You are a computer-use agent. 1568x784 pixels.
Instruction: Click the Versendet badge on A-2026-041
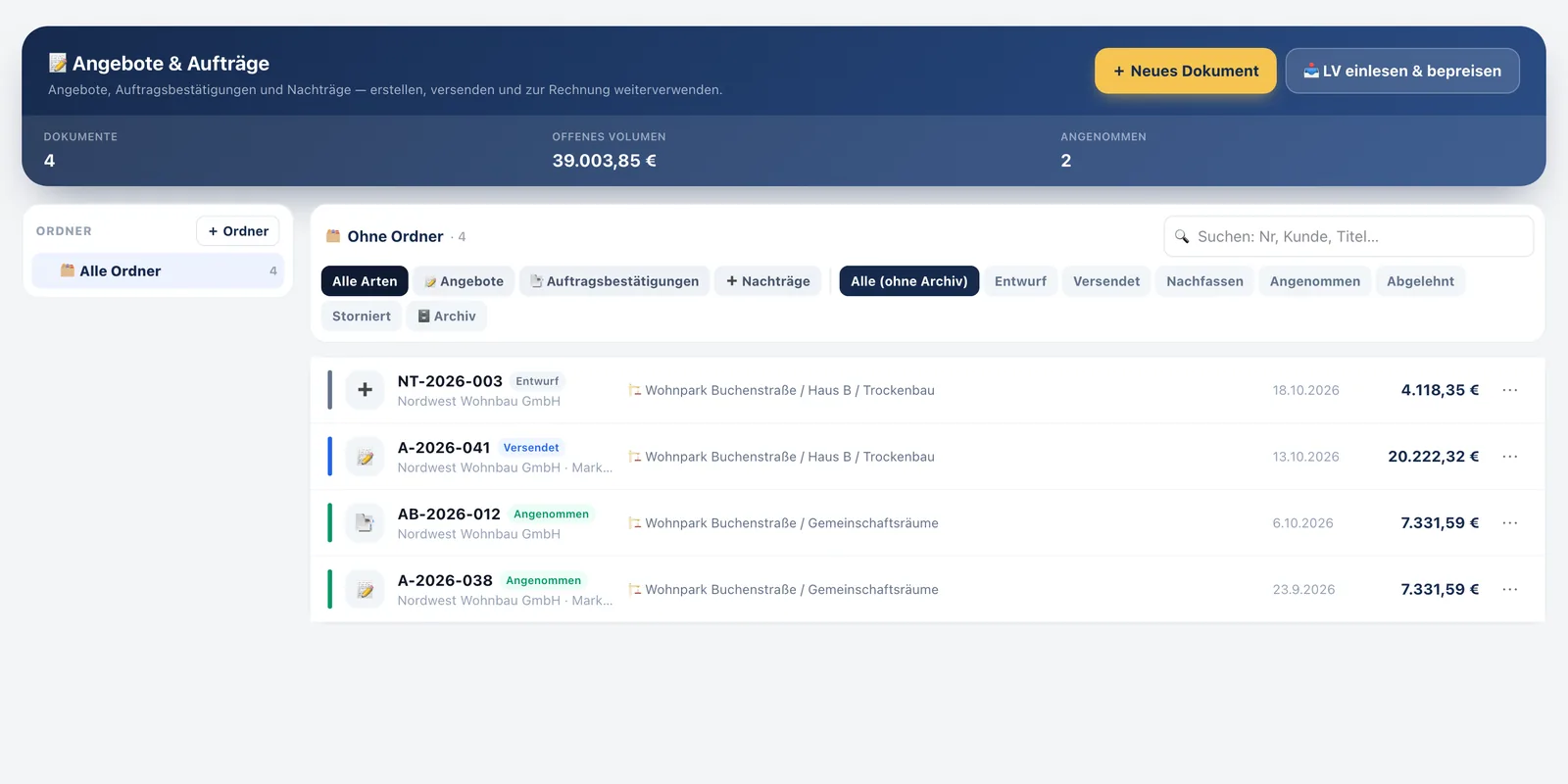(x=531, y=448)
